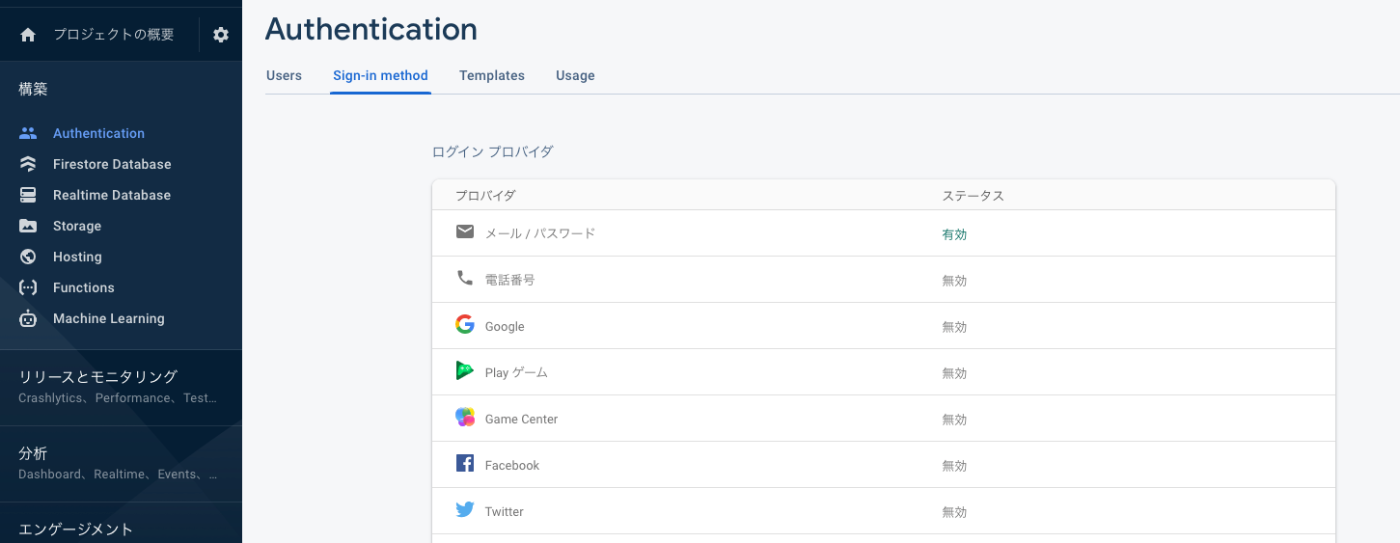
Task: Open Functions in the sidebar
Action: 83,288
